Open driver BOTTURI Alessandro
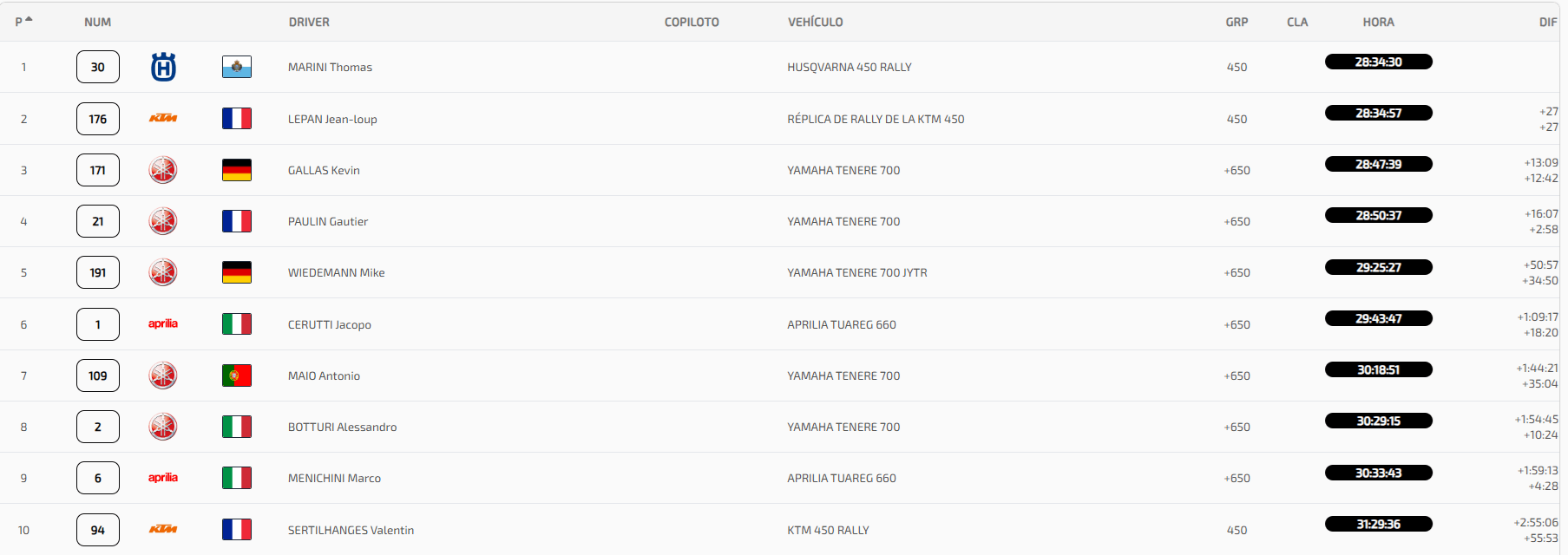This screenshot has height=555, width=1568. [342, 427]
